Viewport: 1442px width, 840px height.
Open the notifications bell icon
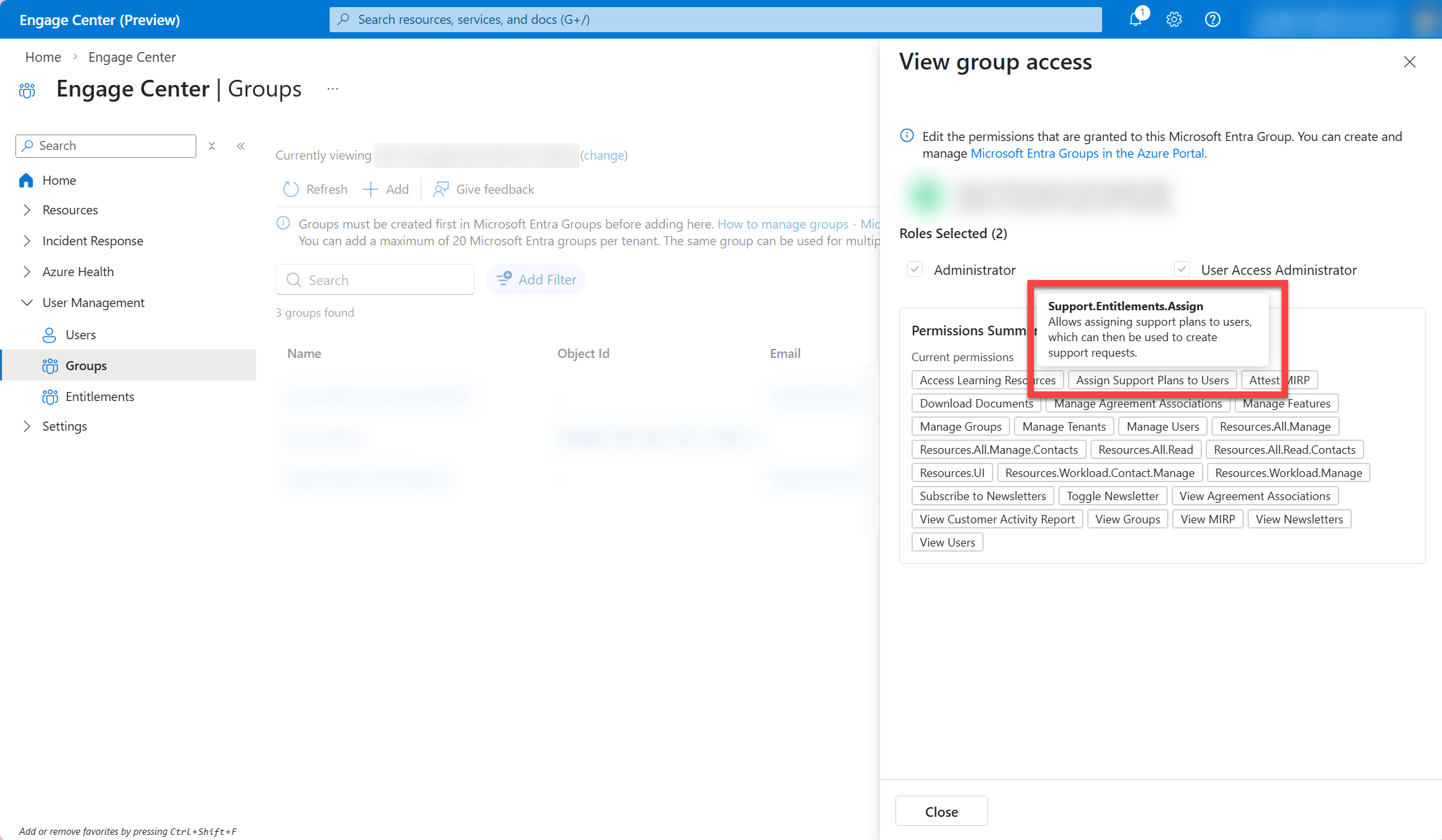click(x=1136, y=19)
